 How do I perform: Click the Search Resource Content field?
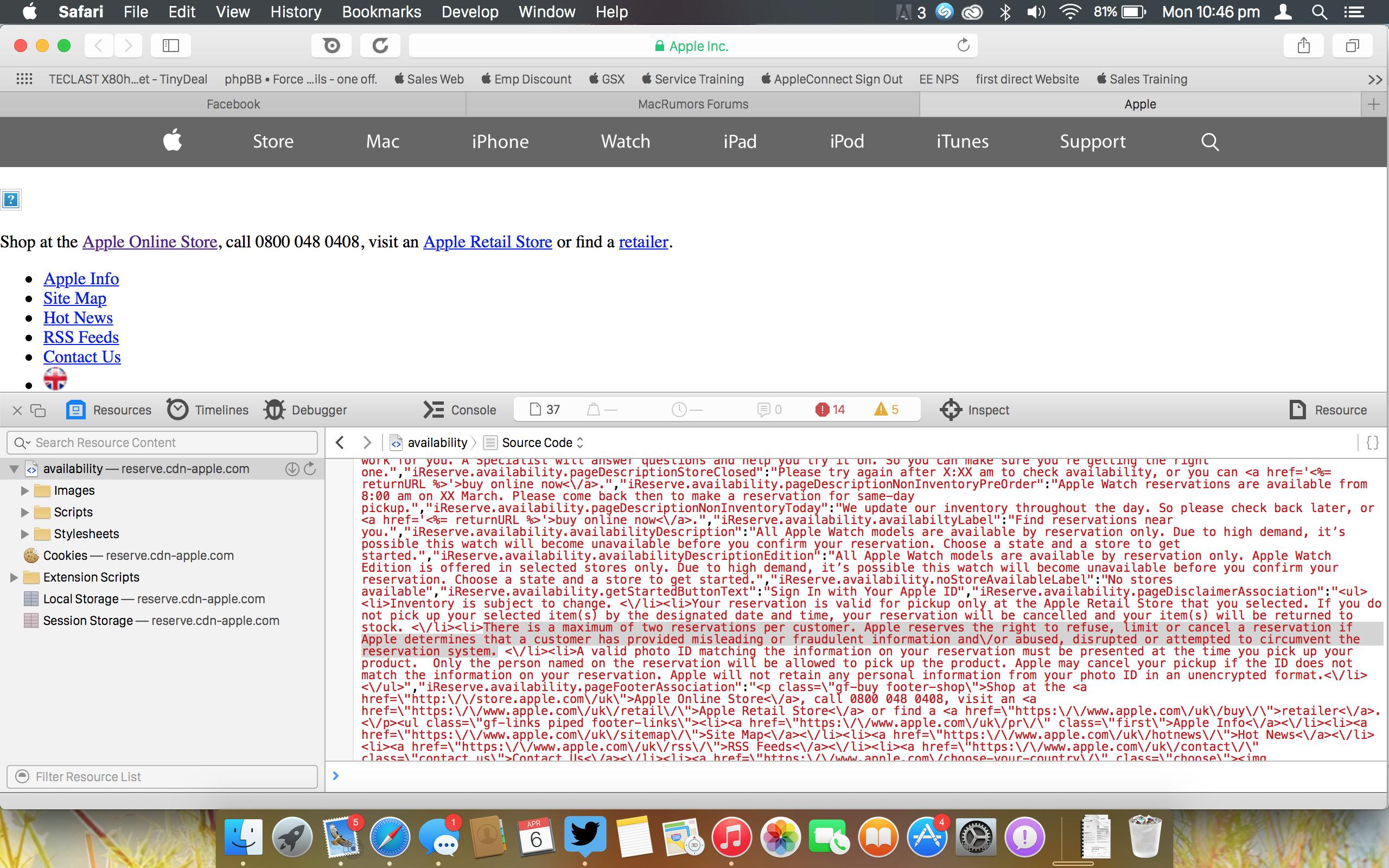click(163, 442)
